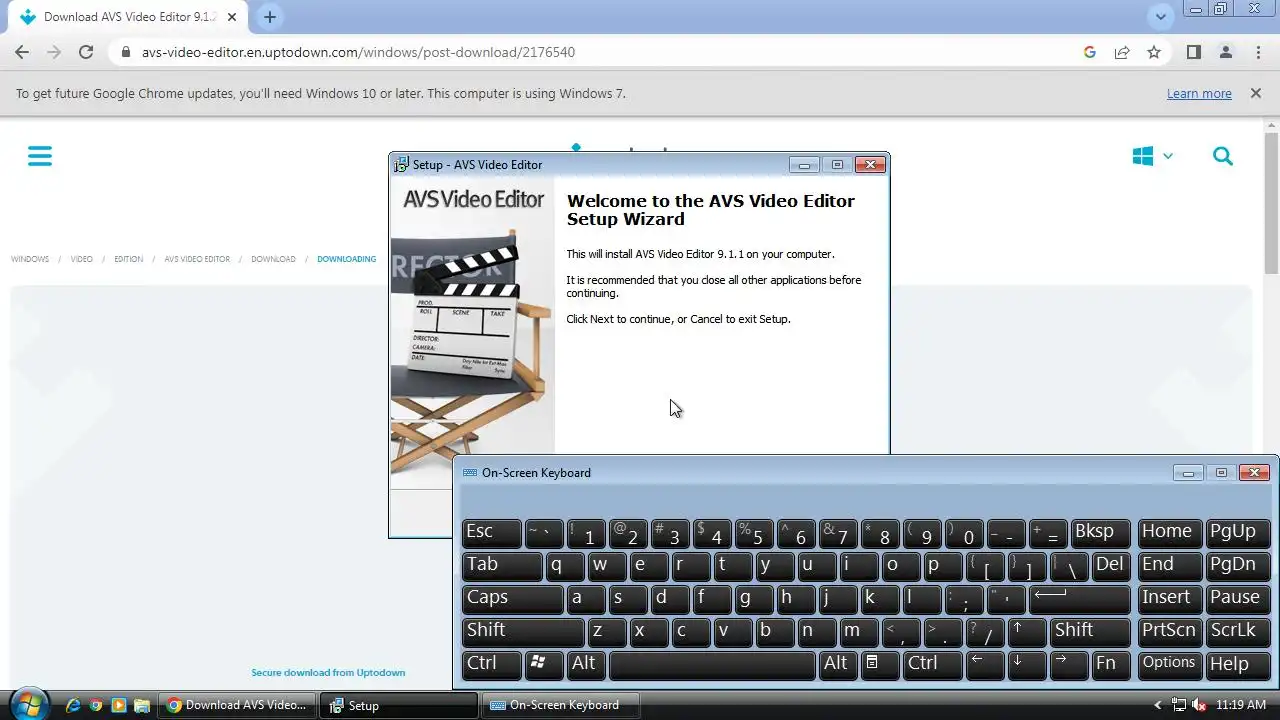Viewport: 1280px width, 720px height.
Task: Click the PrtScn key on On-Screen Keyboard
Action: click(1170, 632)
